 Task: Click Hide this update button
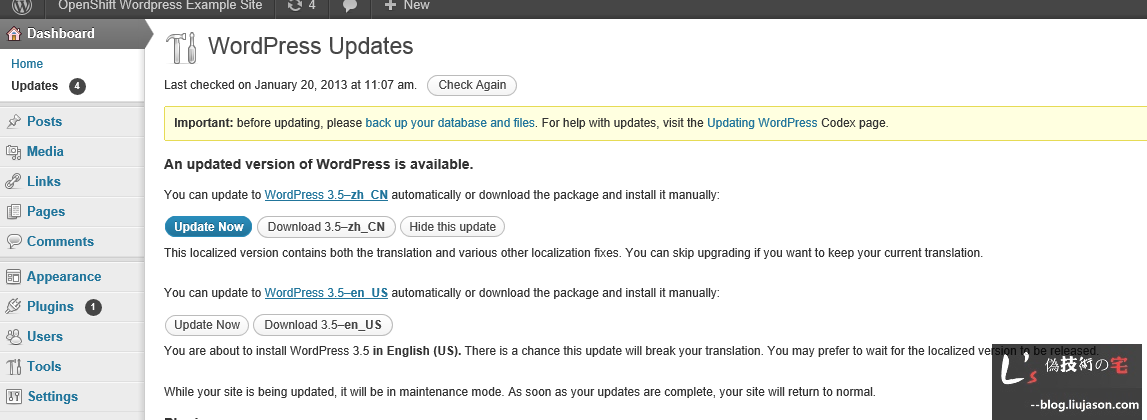pyautogui.click(x=452, y=227)
